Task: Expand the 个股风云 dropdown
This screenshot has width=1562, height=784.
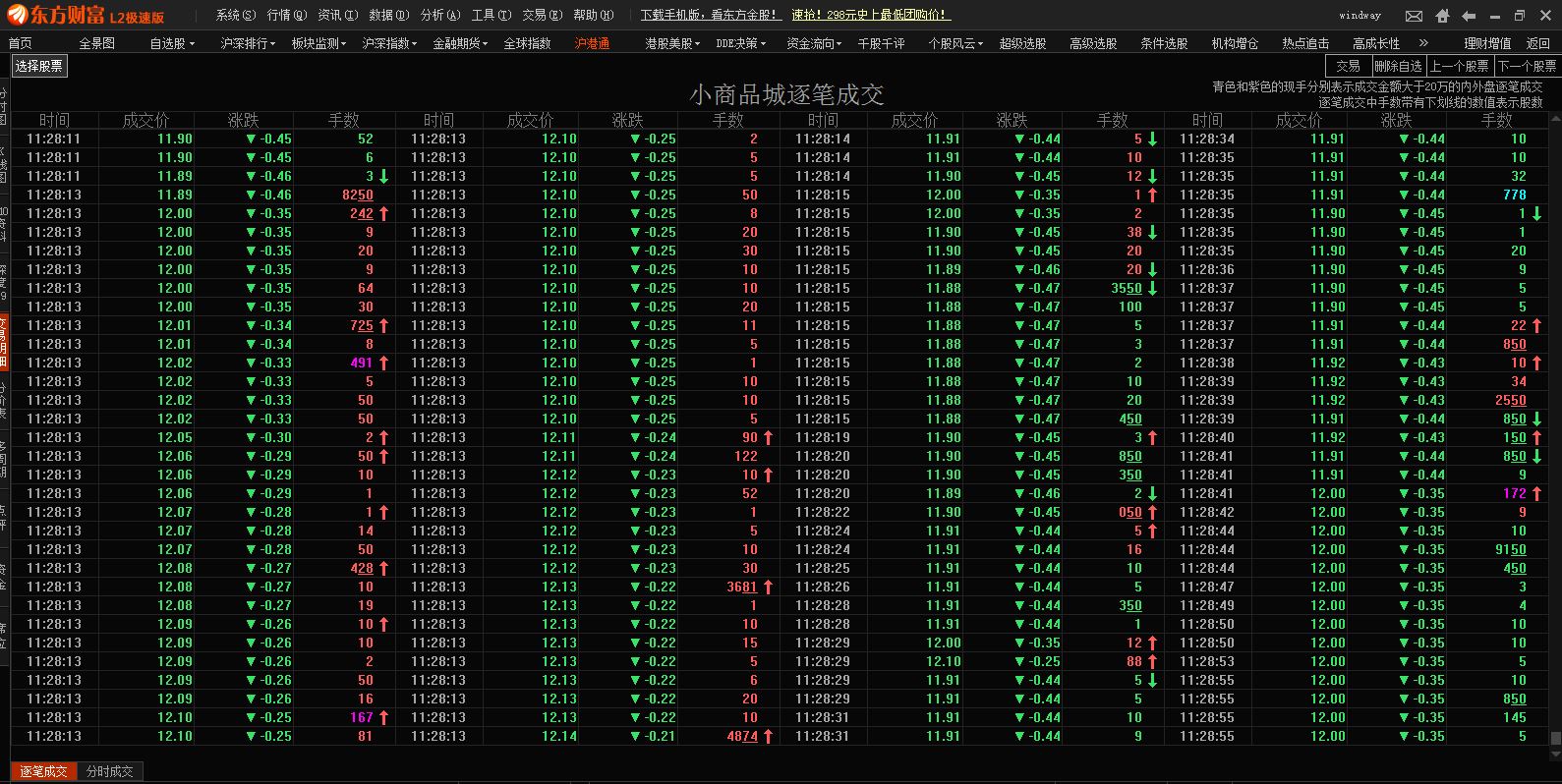Action: click(955, 43)
